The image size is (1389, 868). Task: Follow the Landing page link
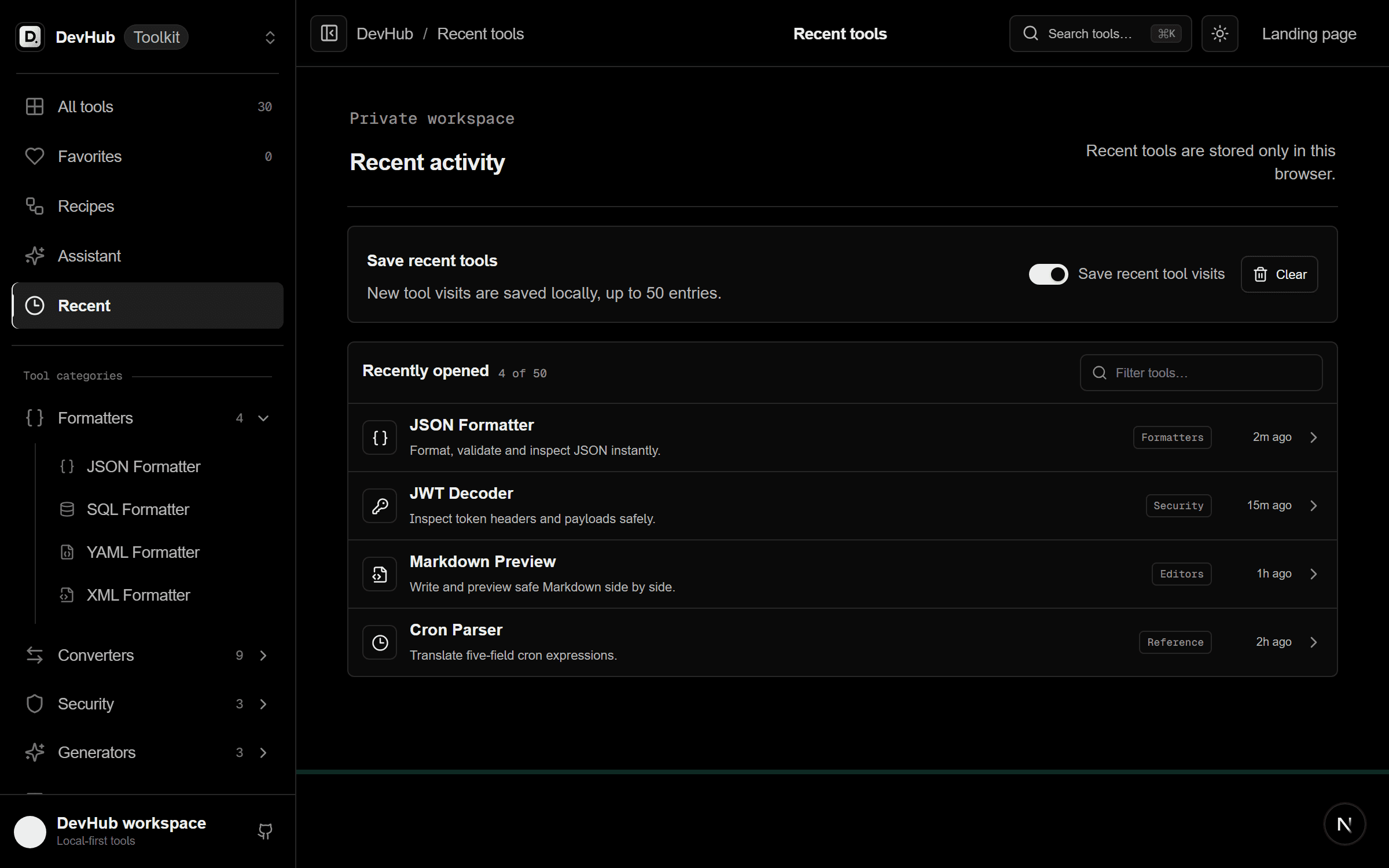pyautogui.click(x=1309, y=34)
